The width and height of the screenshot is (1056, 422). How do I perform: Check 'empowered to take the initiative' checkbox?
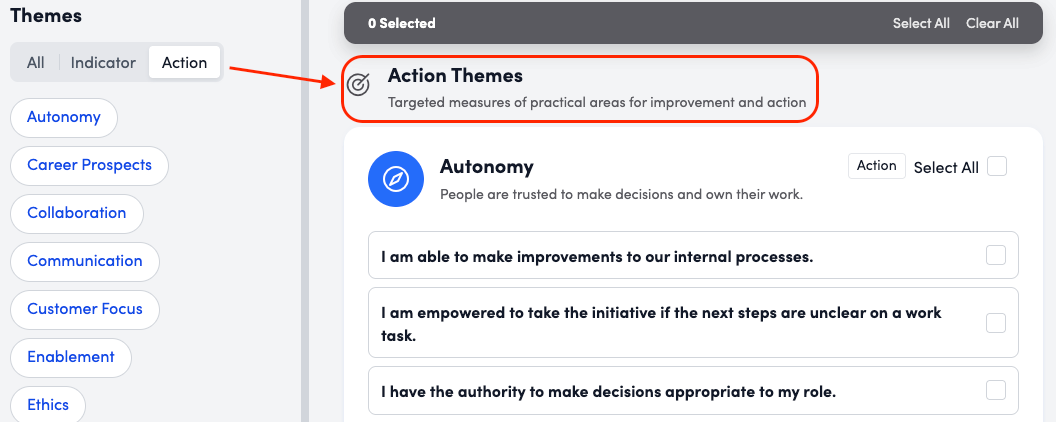pos(996,323)
